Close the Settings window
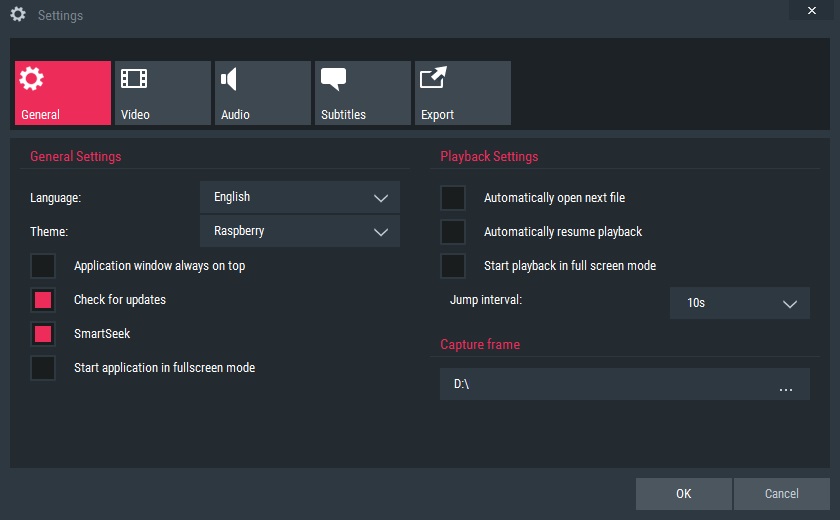 click(808, 9)
